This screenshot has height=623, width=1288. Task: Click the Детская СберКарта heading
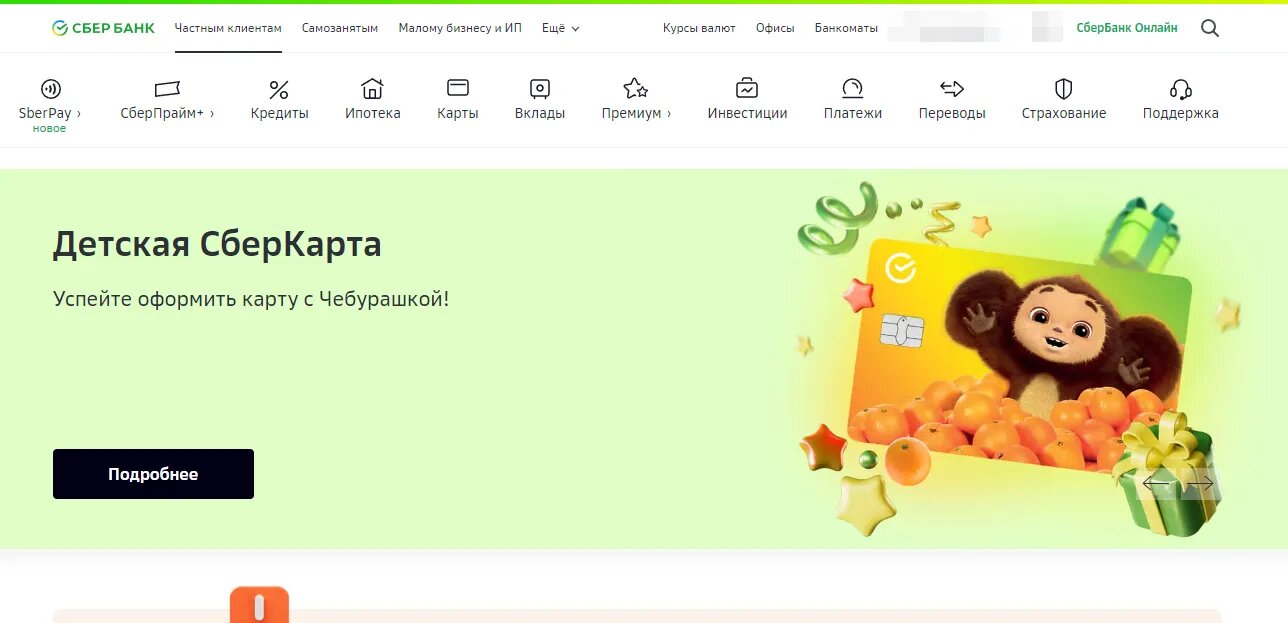coord(217,244)
